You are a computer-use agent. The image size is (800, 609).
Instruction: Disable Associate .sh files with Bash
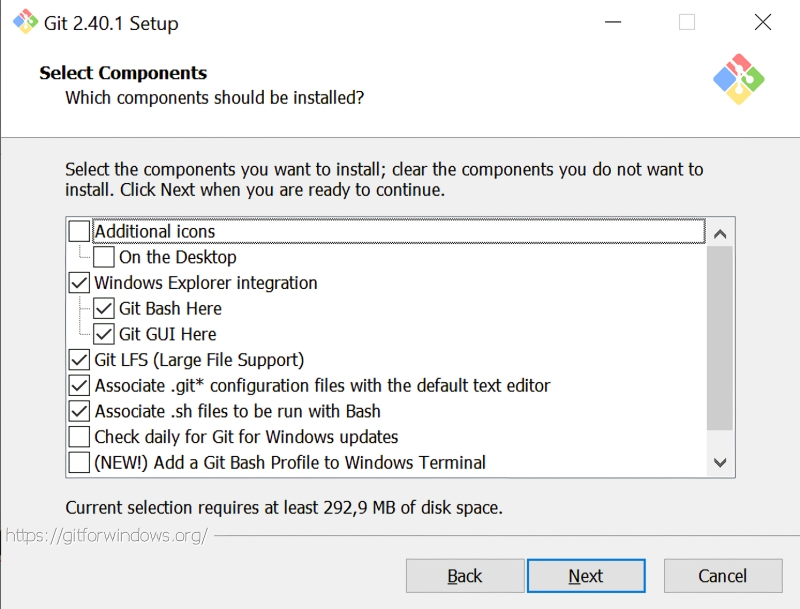coord(79,411)
